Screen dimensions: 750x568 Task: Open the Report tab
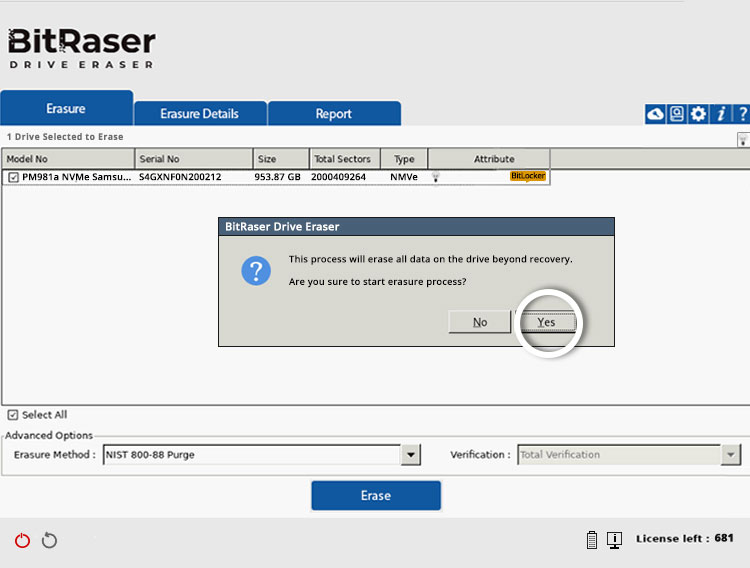coord(333,114)
